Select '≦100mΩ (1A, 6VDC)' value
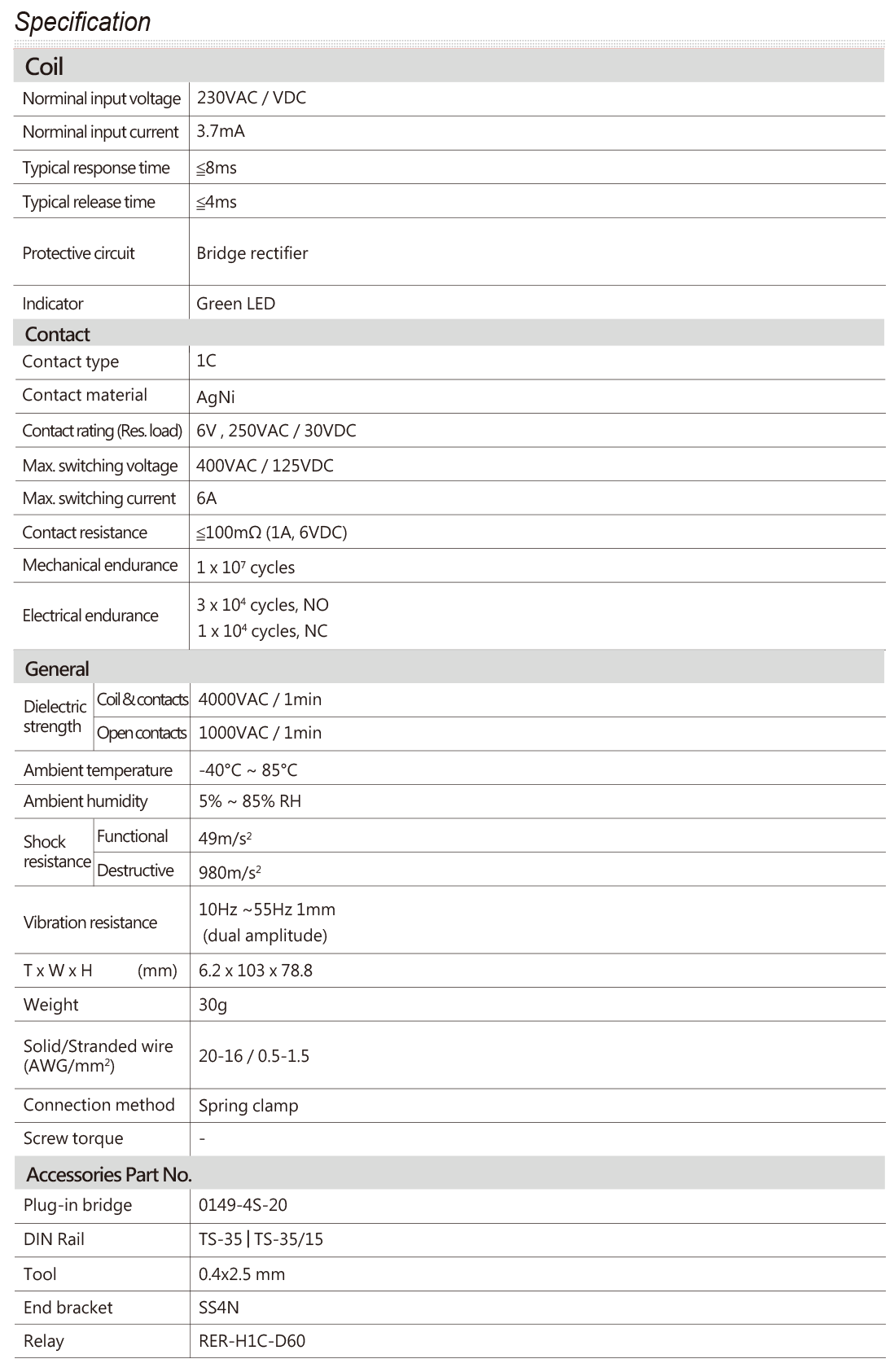 tap(271, 533)
